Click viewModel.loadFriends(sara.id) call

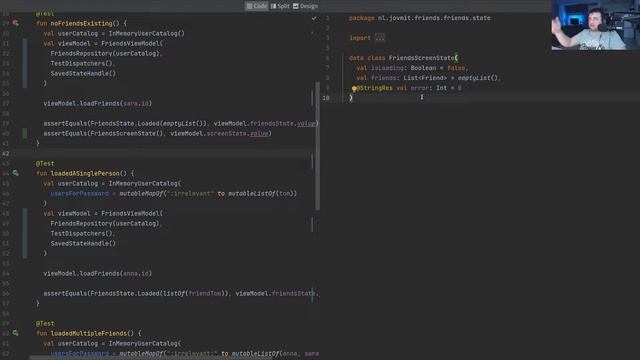tap(98, 103)
